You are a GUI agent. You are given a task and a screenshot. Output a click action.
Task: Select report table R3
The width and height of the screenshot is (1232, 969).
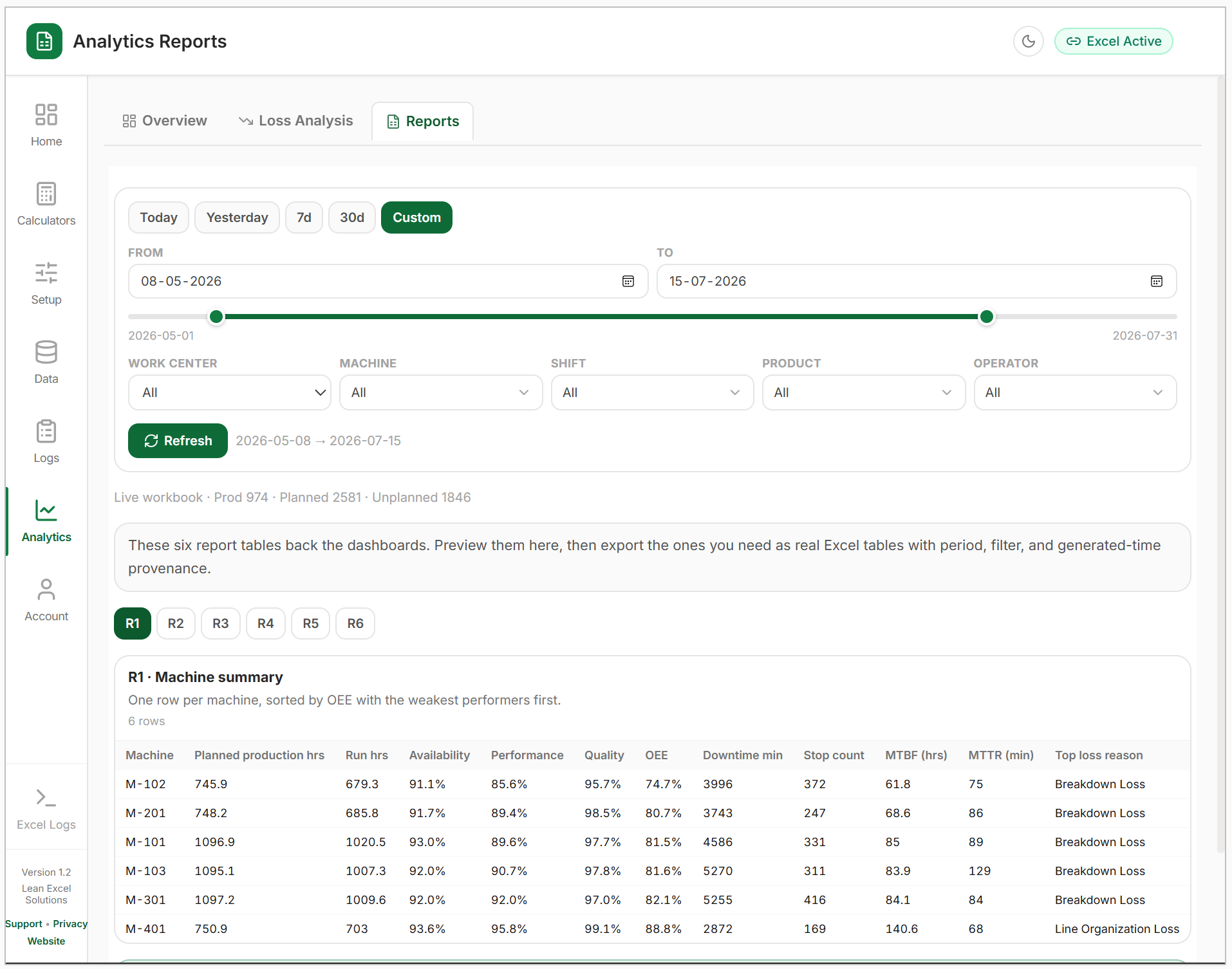[x=221, y=623]
